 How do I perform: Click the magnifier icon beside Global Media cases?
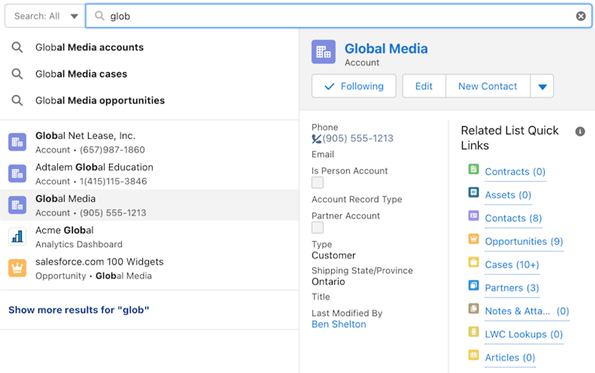pyautogui.click(x=17, y=74)
